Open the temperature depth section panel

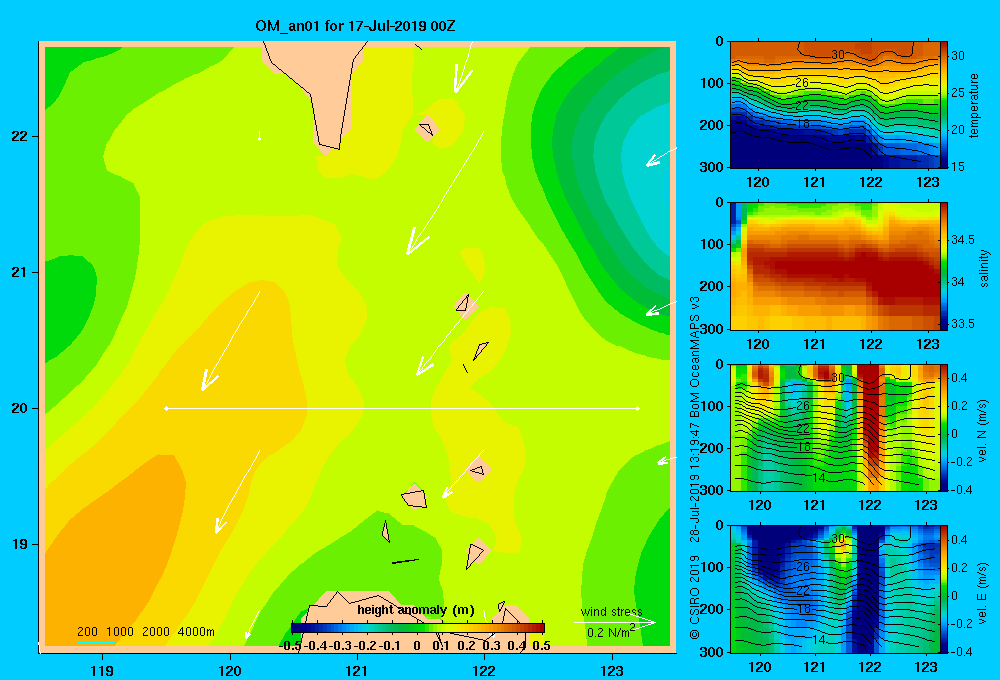coord(835,104)
